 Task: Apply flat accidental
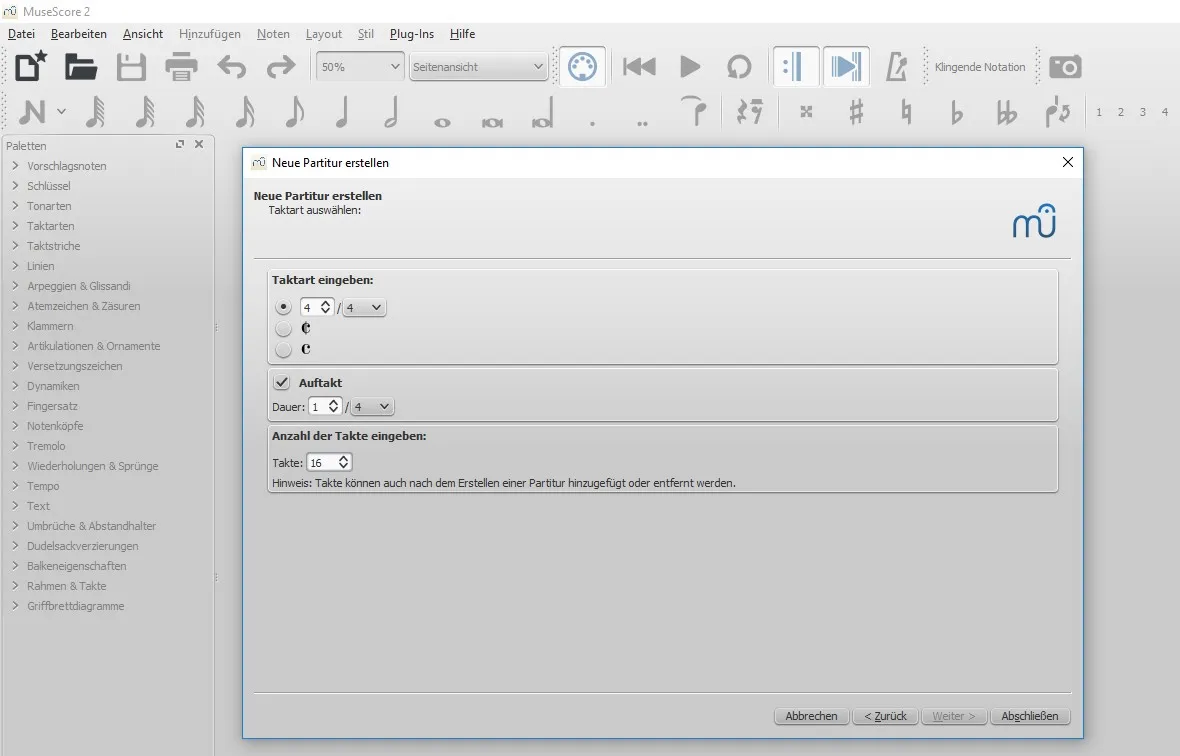[956, 112]
